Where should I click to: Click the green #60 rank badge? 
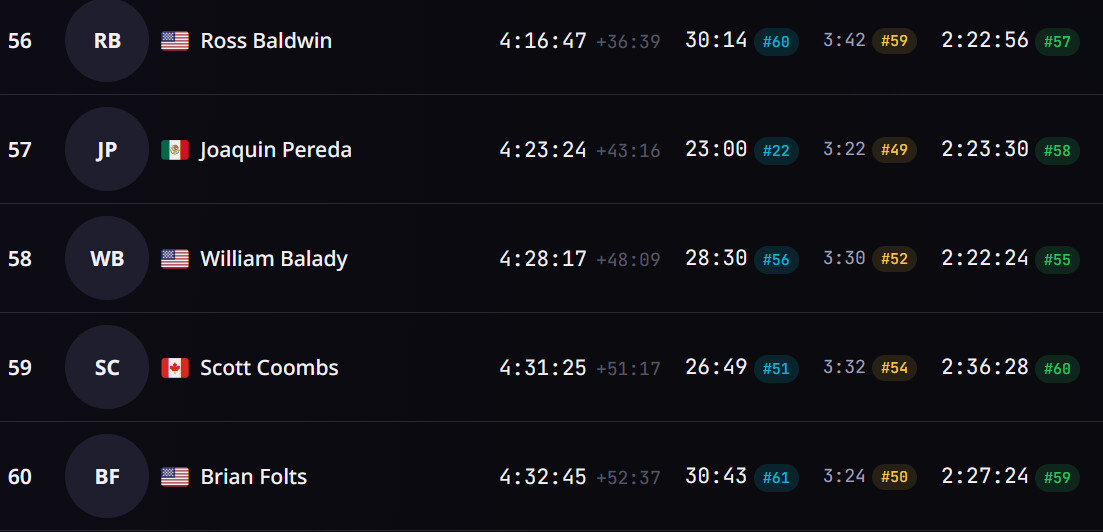1057,369
